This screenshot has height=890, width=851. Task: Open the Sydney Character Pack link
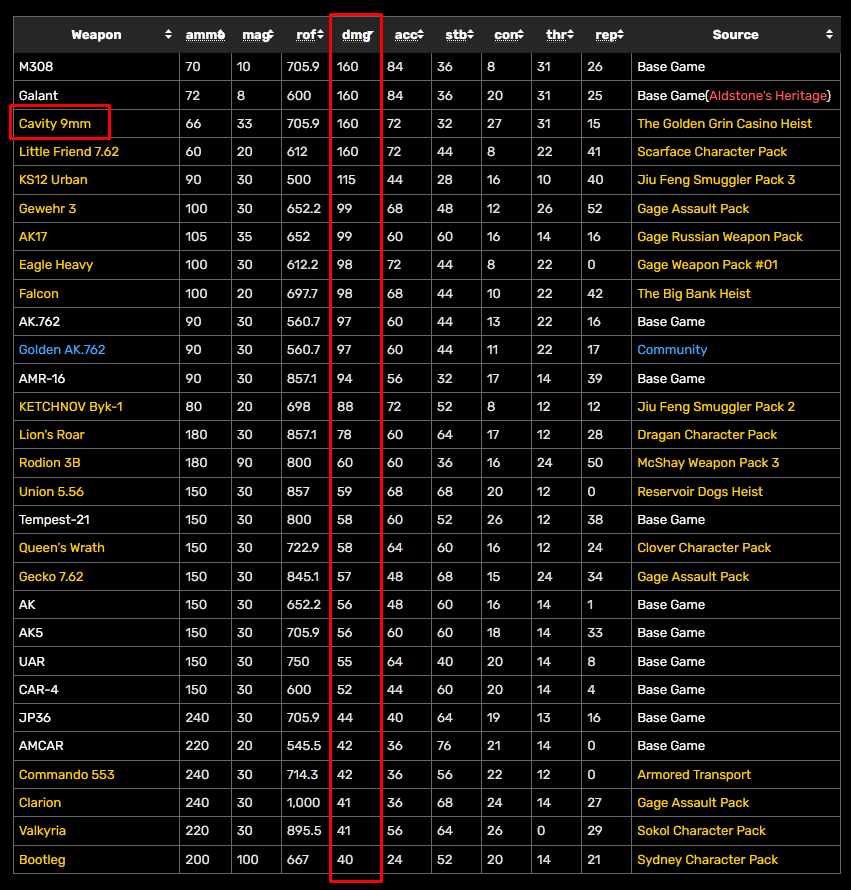[x=707, y=860]
